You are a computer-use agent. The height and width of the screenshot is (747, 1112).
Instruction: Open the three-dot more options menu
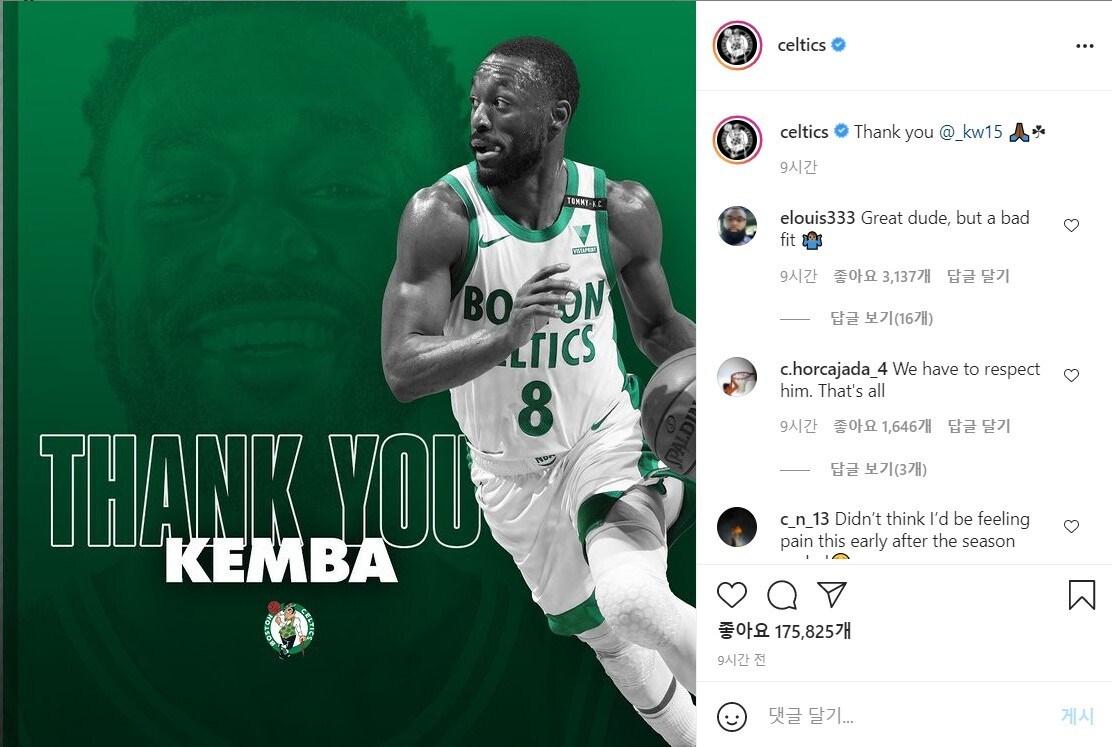1084,46
